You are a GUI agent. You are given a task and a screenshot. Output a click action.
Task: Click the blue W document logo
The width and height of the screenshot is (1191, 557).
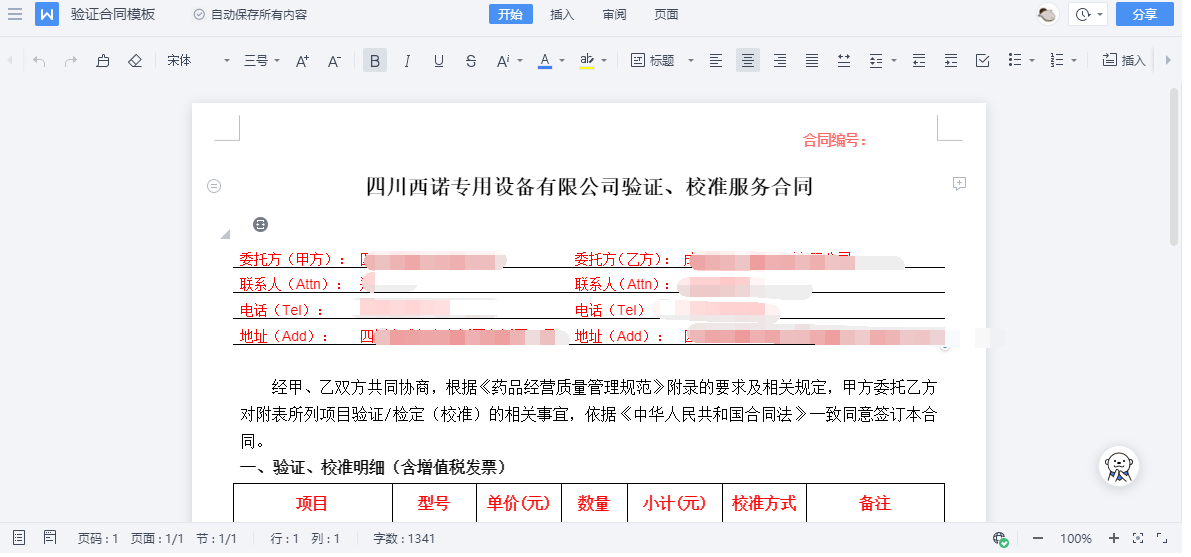46,14
